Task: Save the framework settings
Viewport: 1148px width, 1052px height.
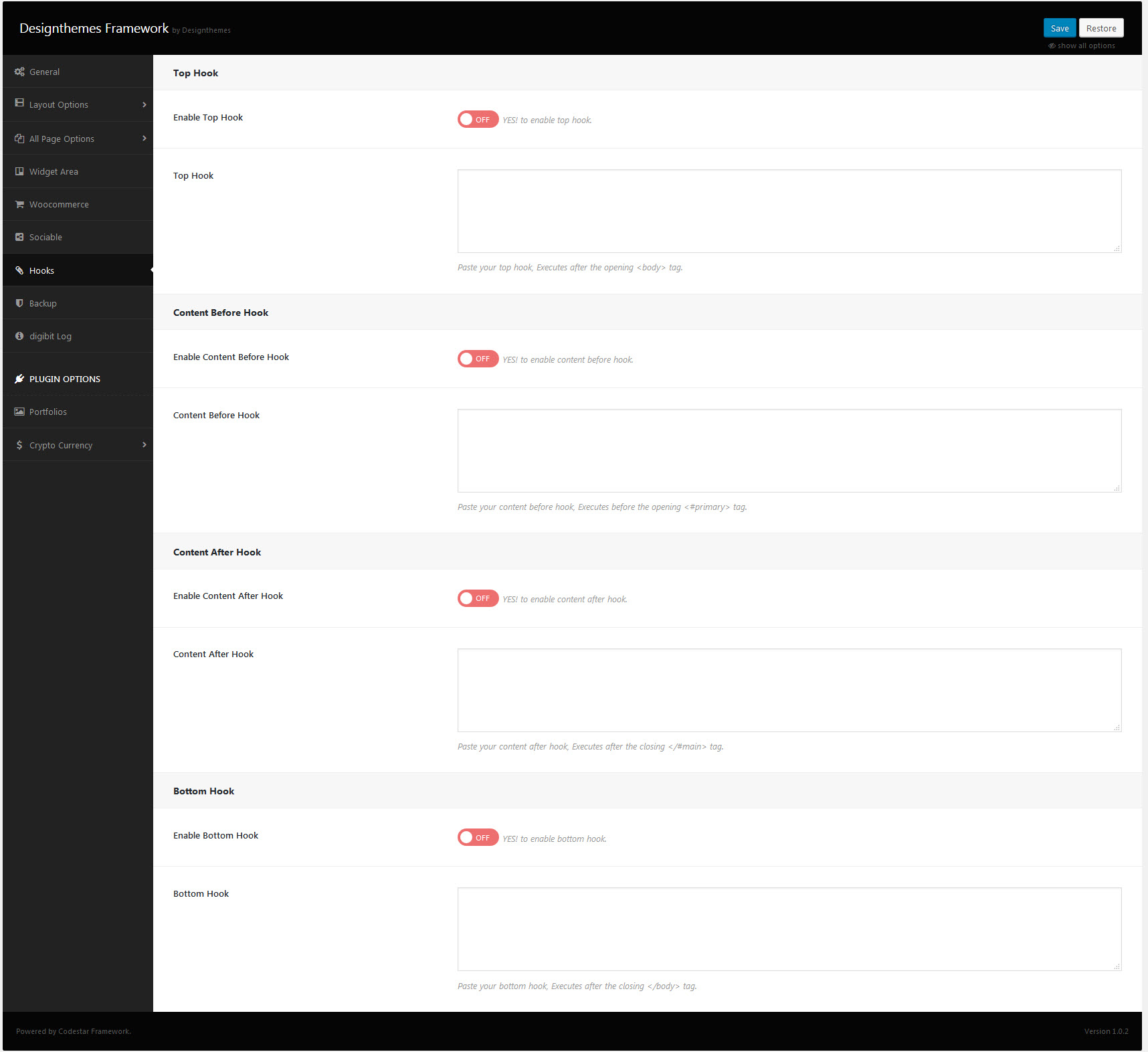Action: tap(1060, 27)
